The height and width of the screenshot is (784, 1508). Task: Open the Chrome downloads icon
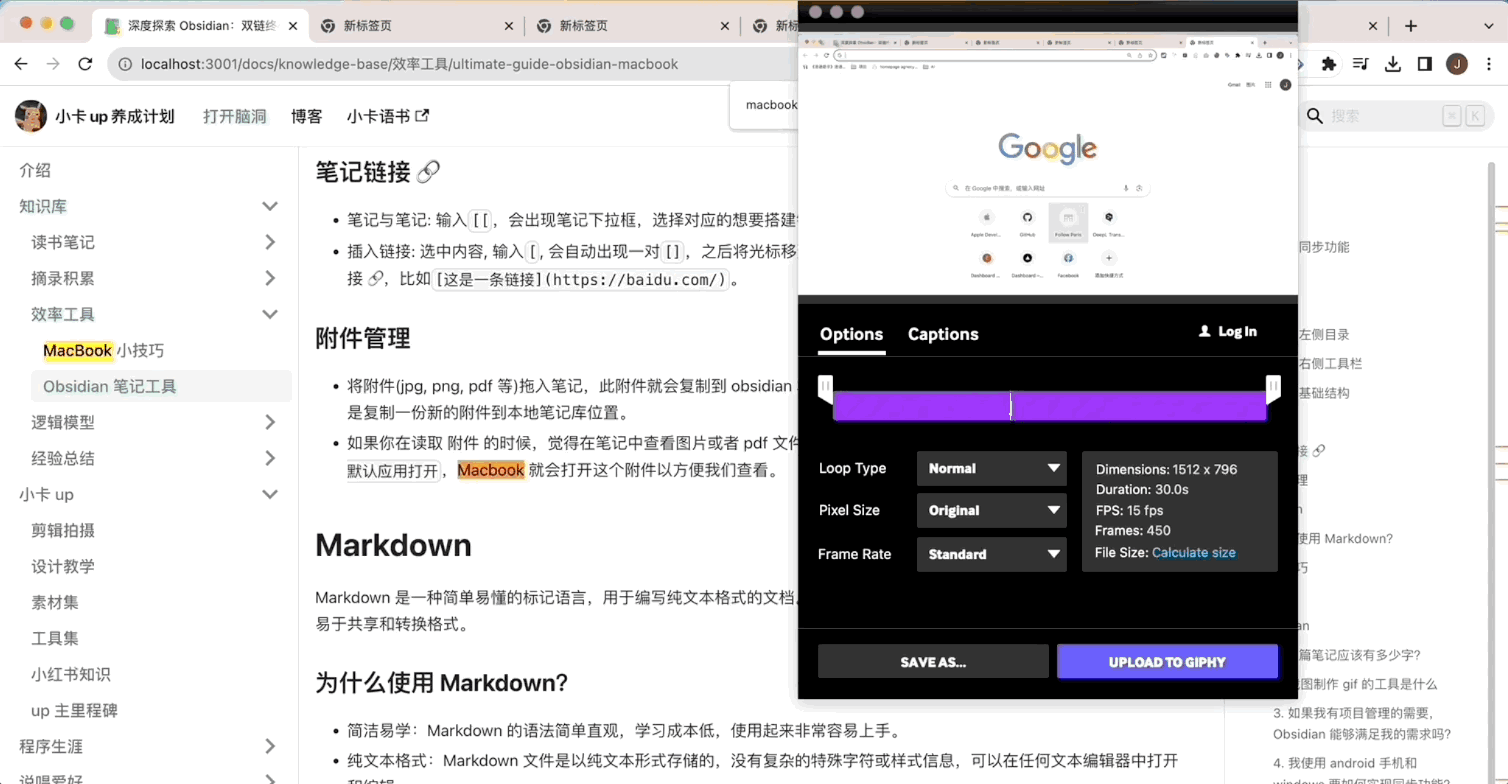tap(1392, 64)
